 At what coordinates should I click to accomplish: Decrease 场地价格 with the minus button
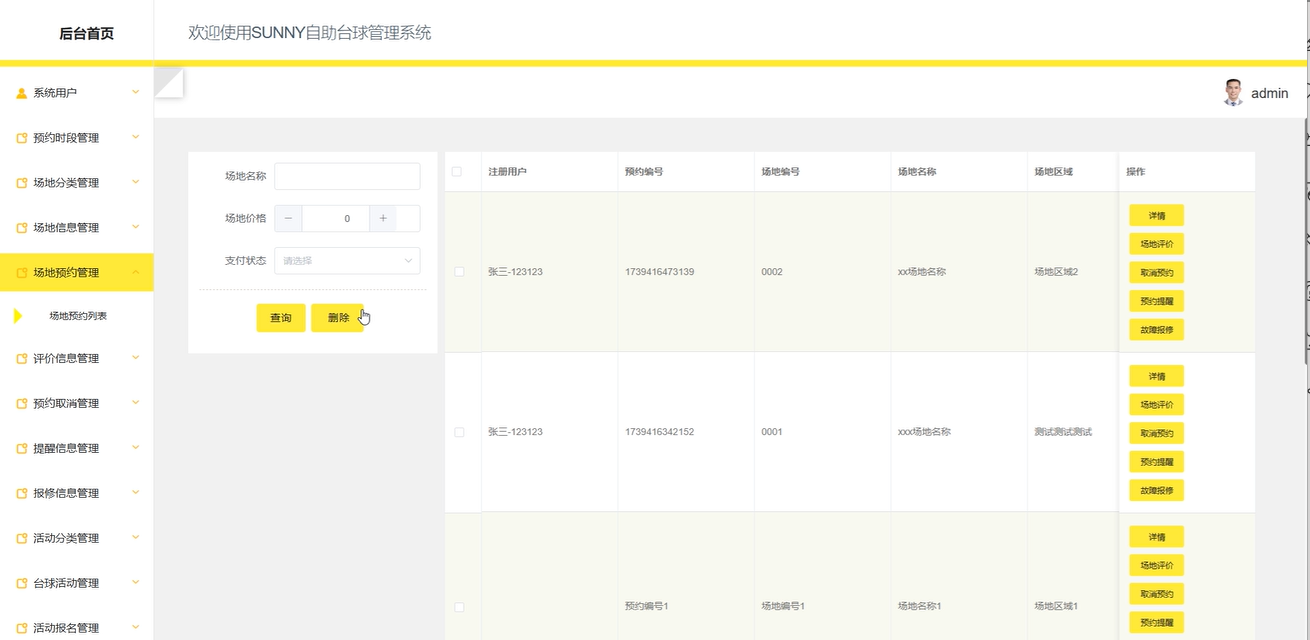(288, 218)
